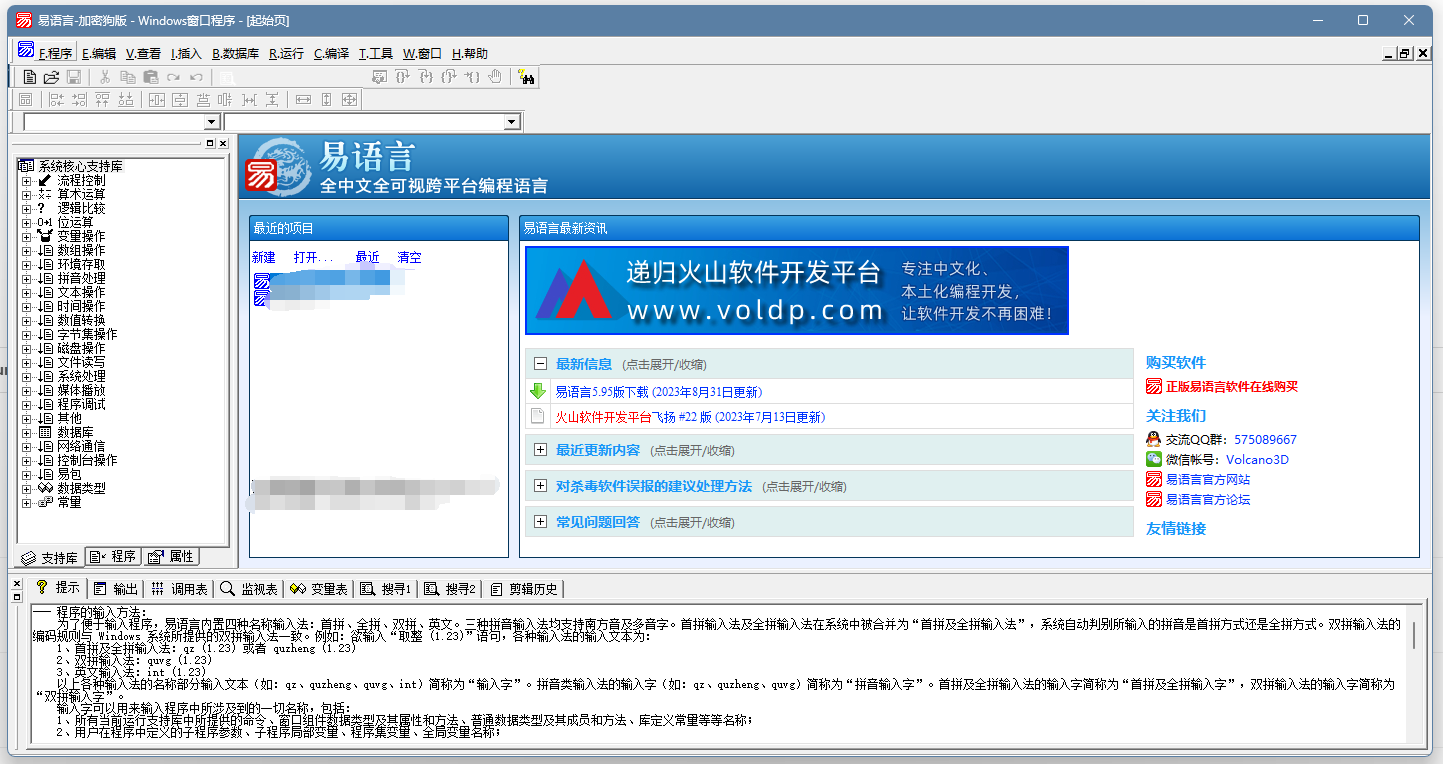Screen dimensions: 1443x764
Task: Select the 网络通信 tree item
Action: (81, 447)
